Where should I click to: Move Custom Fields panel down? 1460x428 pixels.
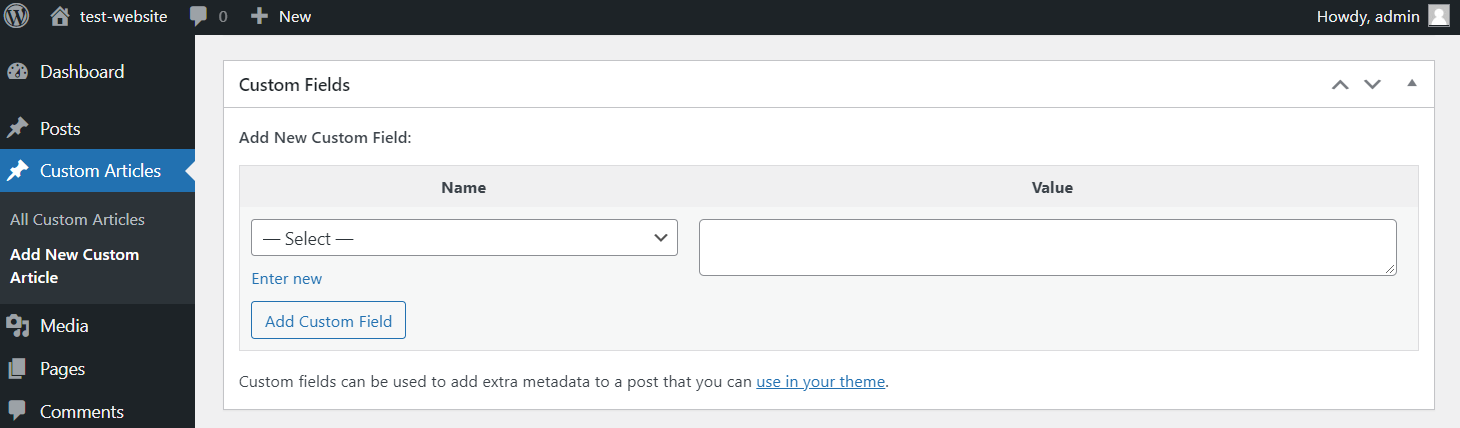(1372, 85)
